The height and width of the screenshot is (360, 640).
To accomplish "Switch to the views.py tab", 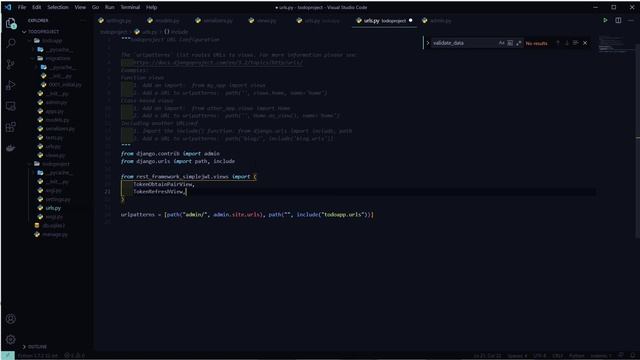I will point(262,20).
